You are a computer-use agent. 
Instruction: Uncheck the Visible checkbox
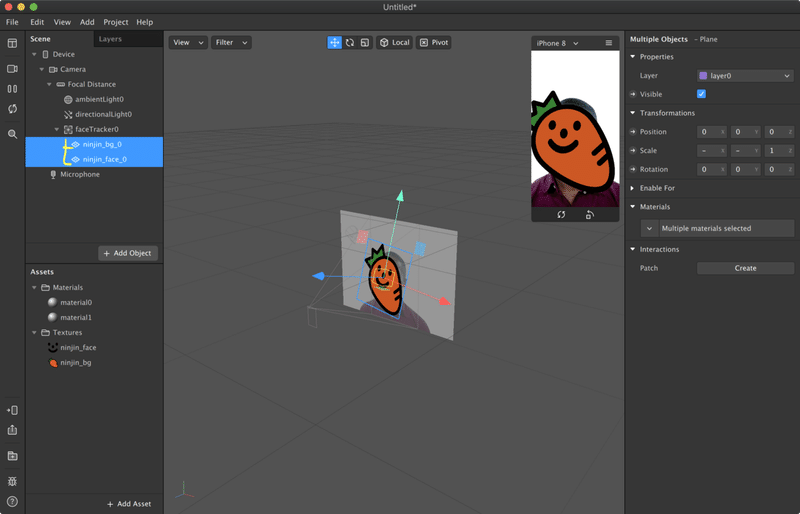(x=702, y=94)
